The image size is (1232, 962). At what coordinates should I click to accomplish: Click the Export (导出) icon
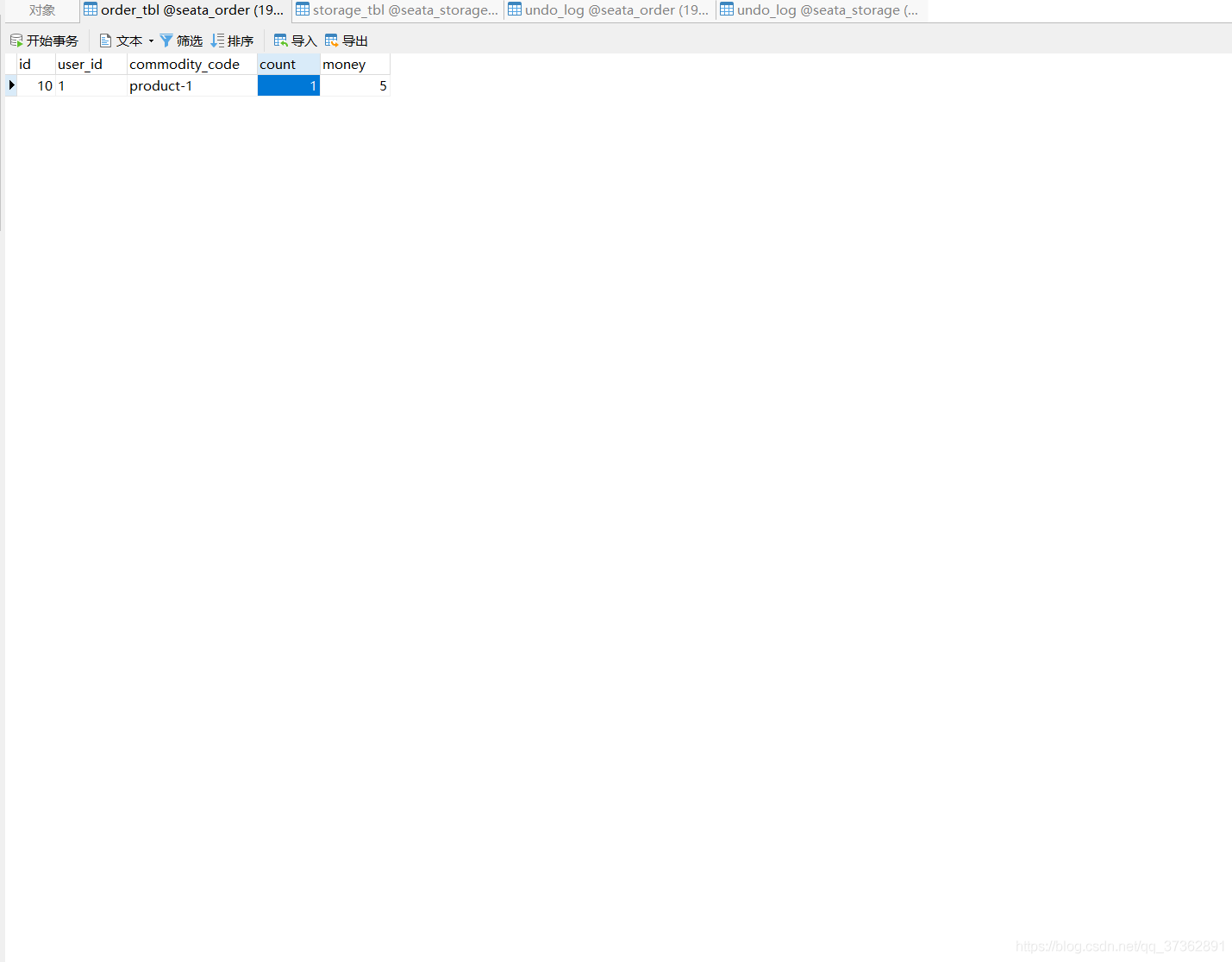tap(331, 41)
